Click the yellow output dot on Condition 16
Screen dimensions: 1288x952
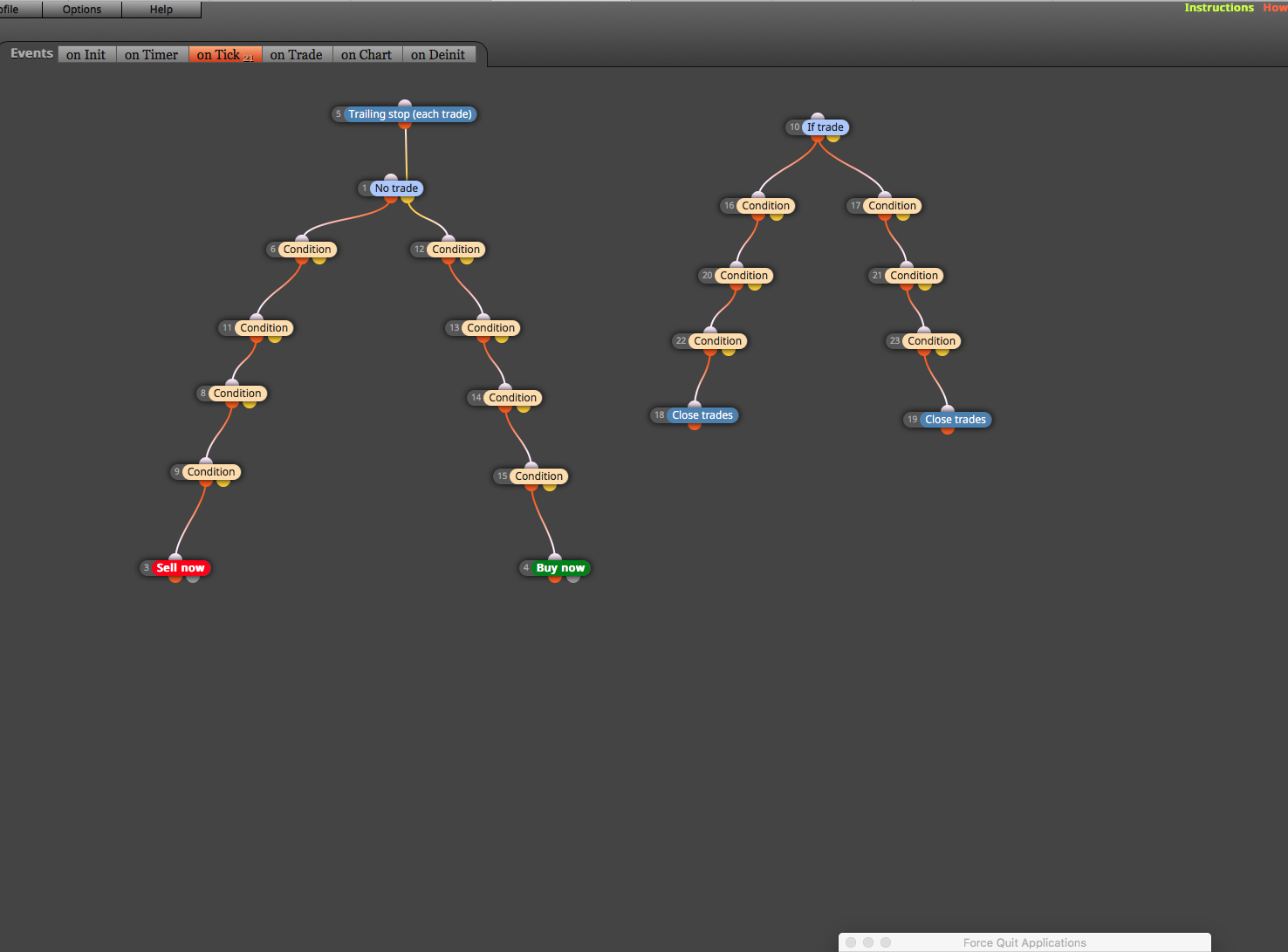[777, 216]
